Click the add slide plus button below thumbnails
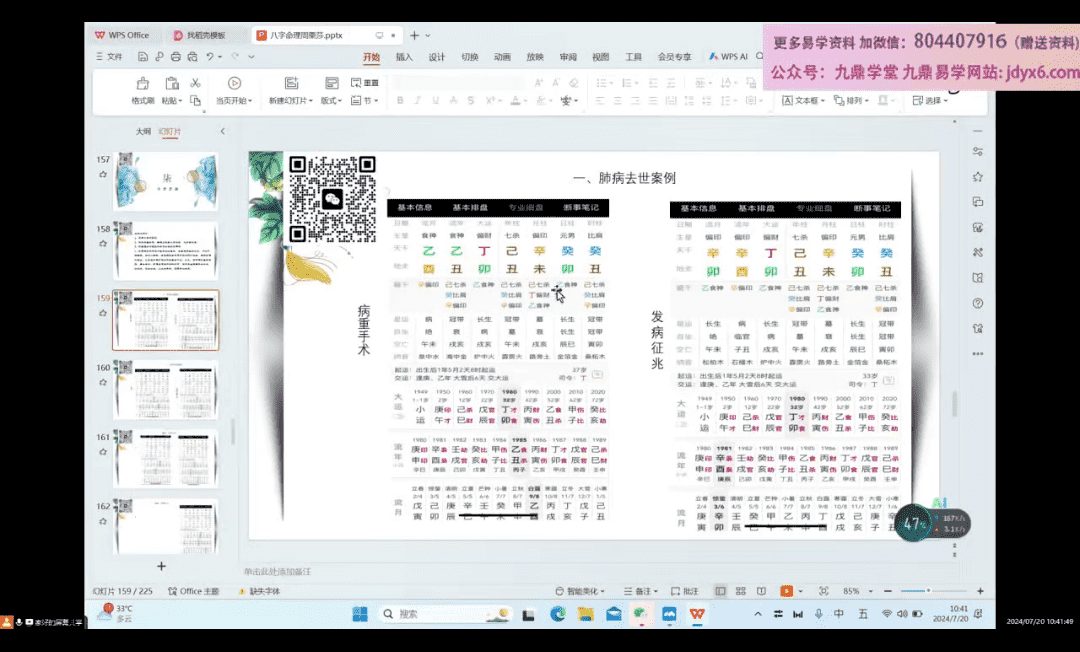The height and width of the screenshot is (652, 1080). point(161,566)
